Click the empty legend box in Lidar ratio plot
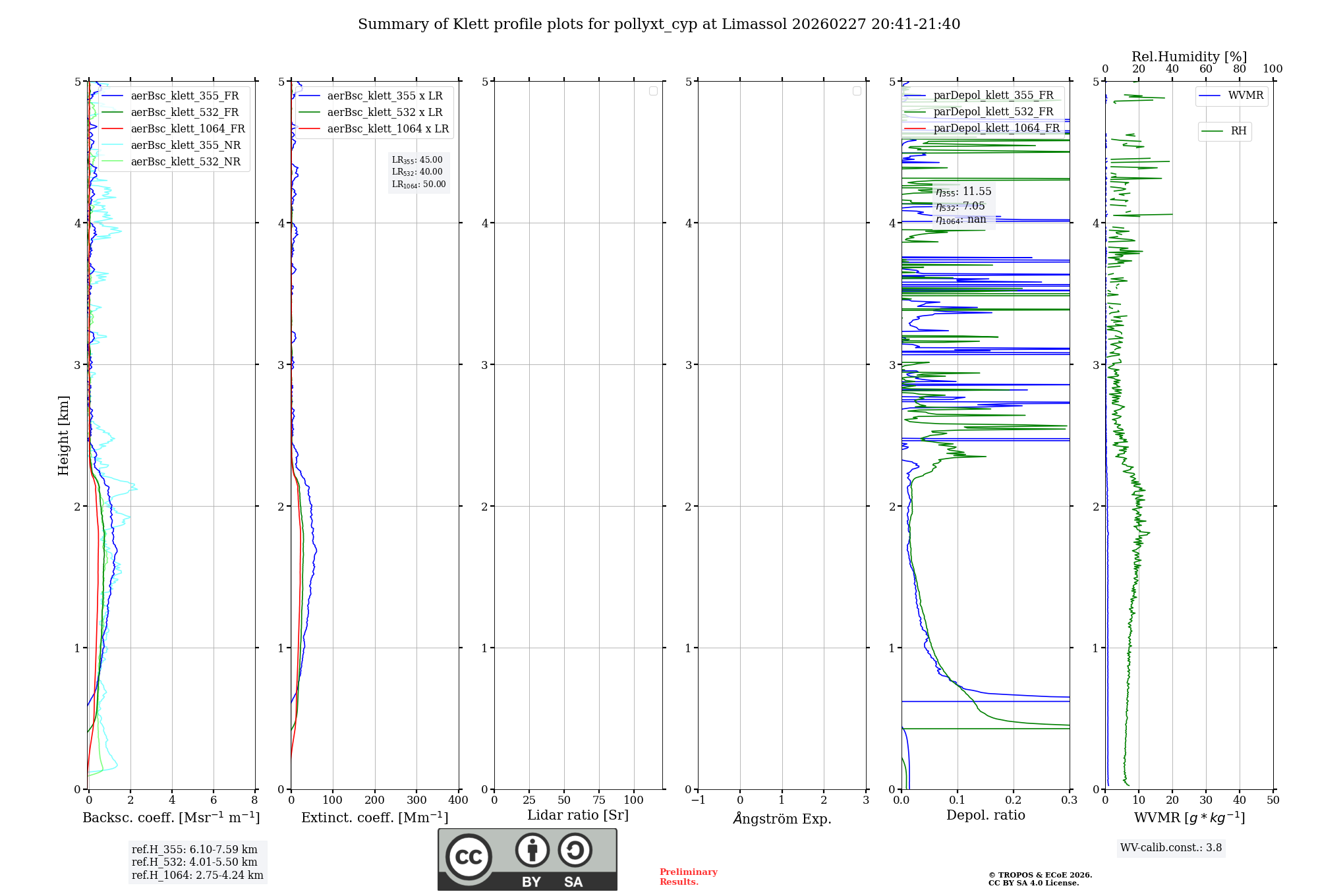1318x896 pixels. point(653,91)
